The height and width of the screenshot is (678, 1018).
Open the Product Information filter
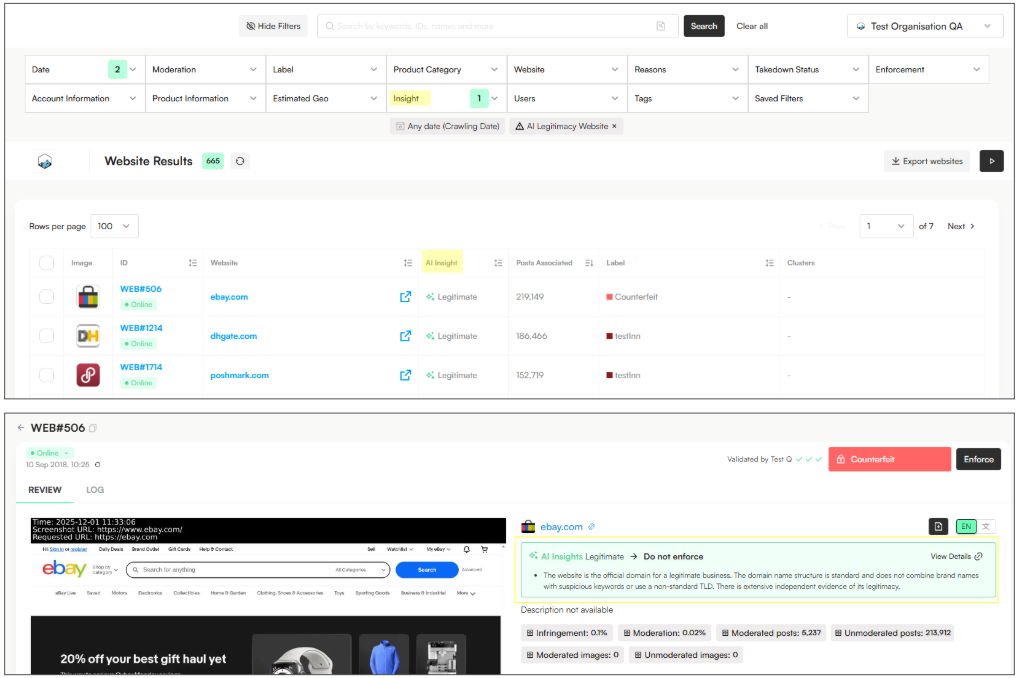pyautogui.click(x=205, y=98)
